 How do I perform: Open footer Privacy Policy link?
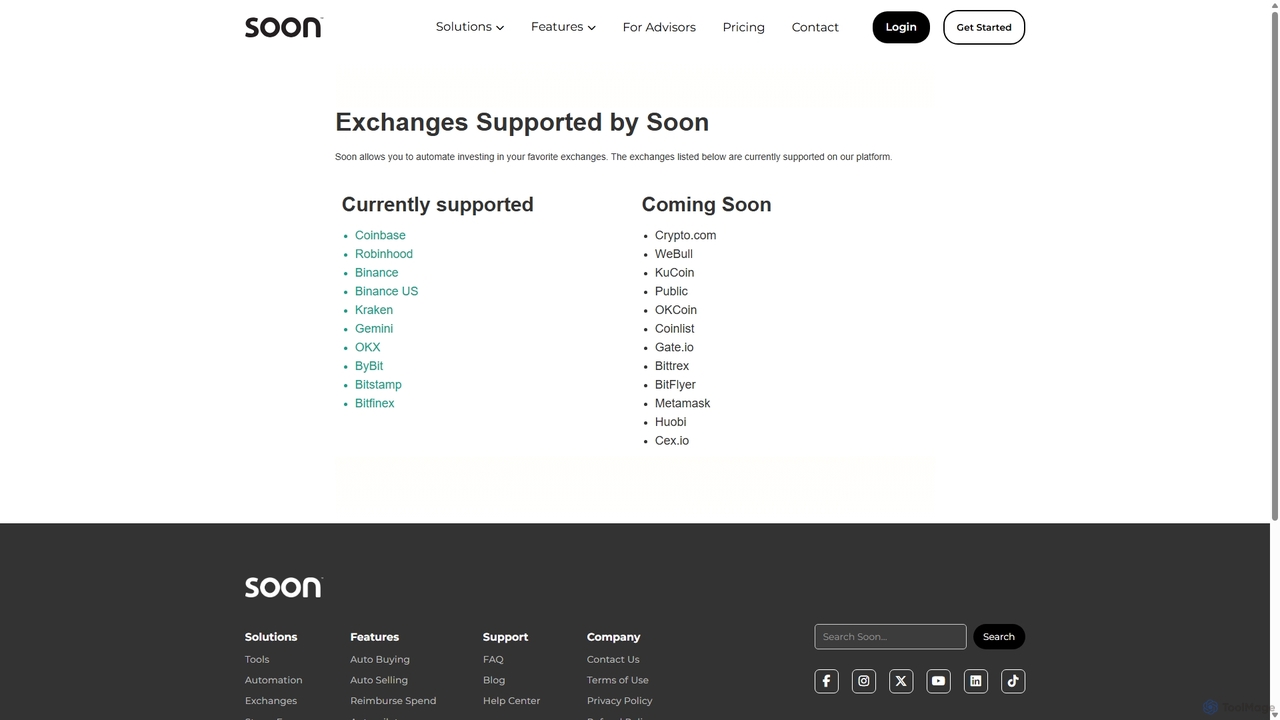click(620, 701)
